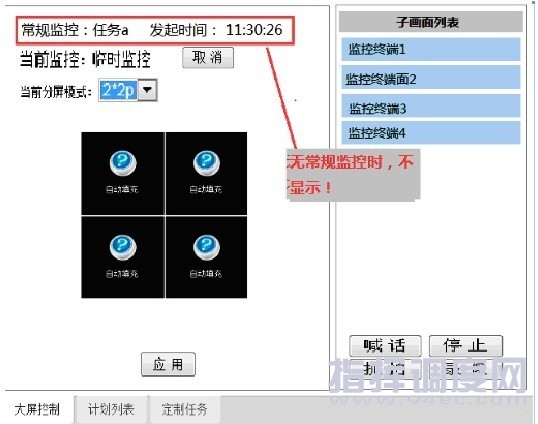Viewport: 538px width, 424px height.
Task: Click the 停止 button
Action: (x=466, y=346)
